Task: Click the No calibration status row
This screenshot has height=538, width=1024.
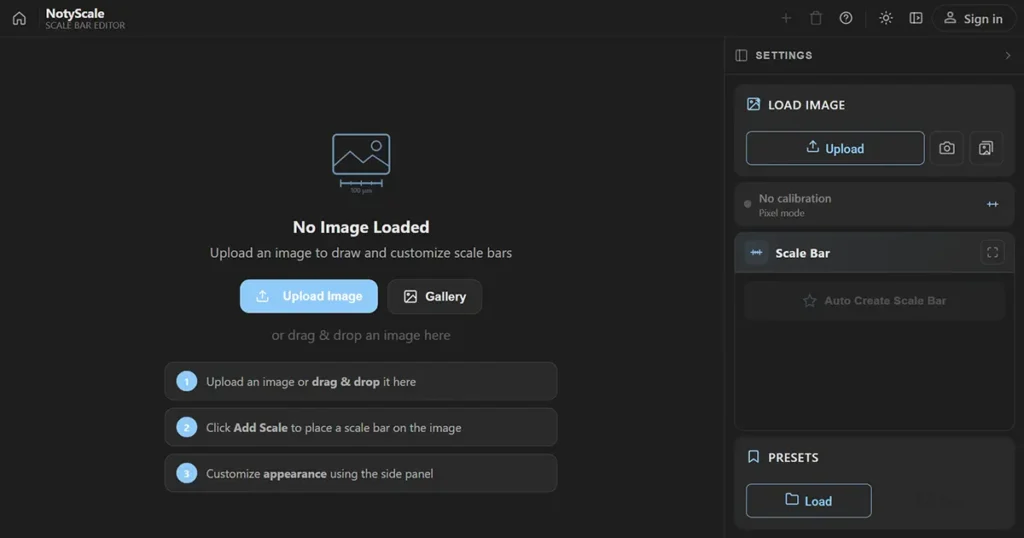Action: click(x=874, y=204)
